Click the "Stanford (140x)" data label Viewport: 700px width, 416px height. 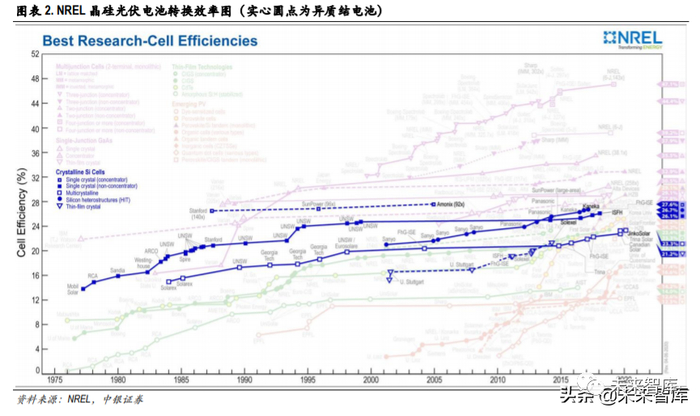[198, 213]
